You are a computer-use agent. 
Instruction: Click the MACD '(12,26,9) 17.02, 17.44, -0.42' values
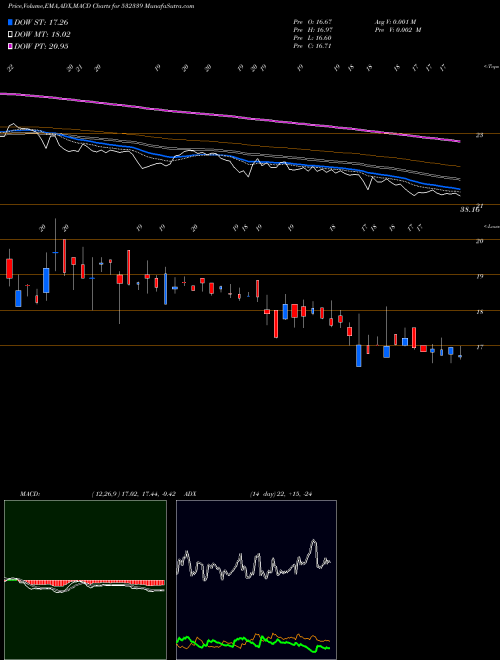pos(136,494)
